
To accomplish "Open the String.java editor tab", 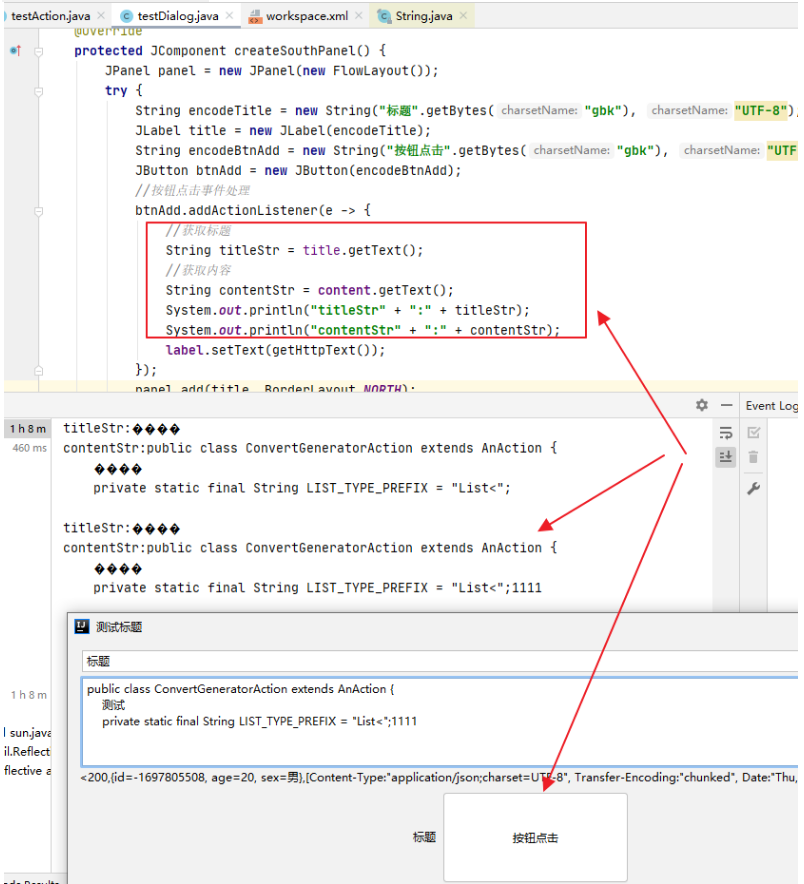I will point(423,16).
